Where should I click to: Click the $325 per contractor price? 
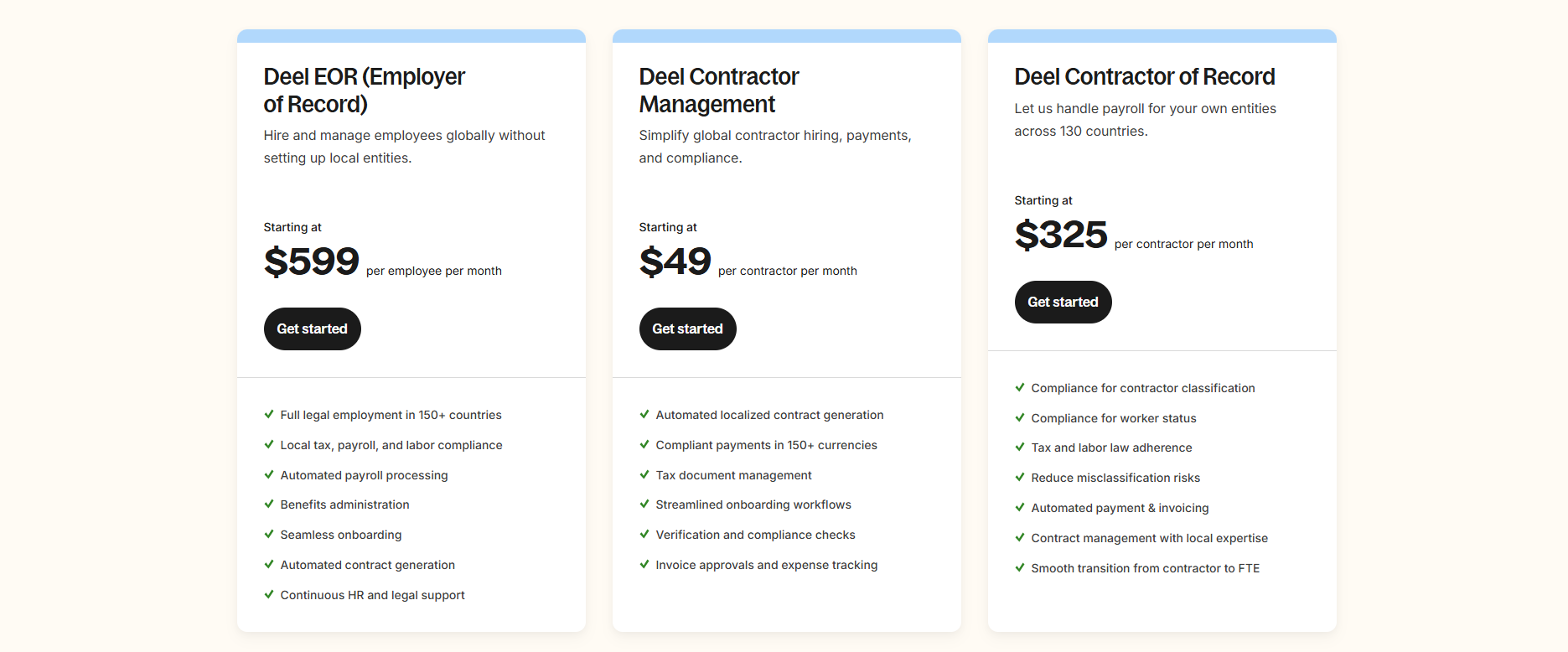click(x=1061, y=235)
